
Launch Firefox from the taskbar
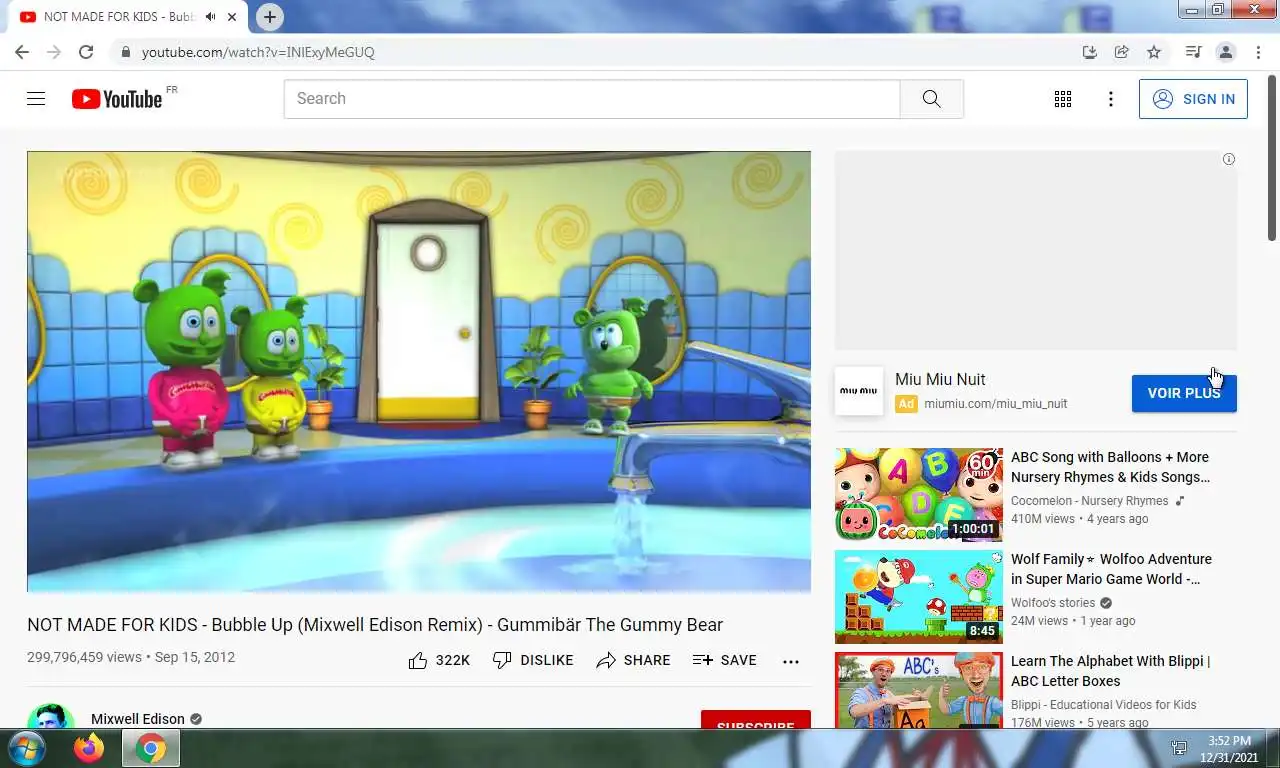pyautogui.click(x=89, y=748)
